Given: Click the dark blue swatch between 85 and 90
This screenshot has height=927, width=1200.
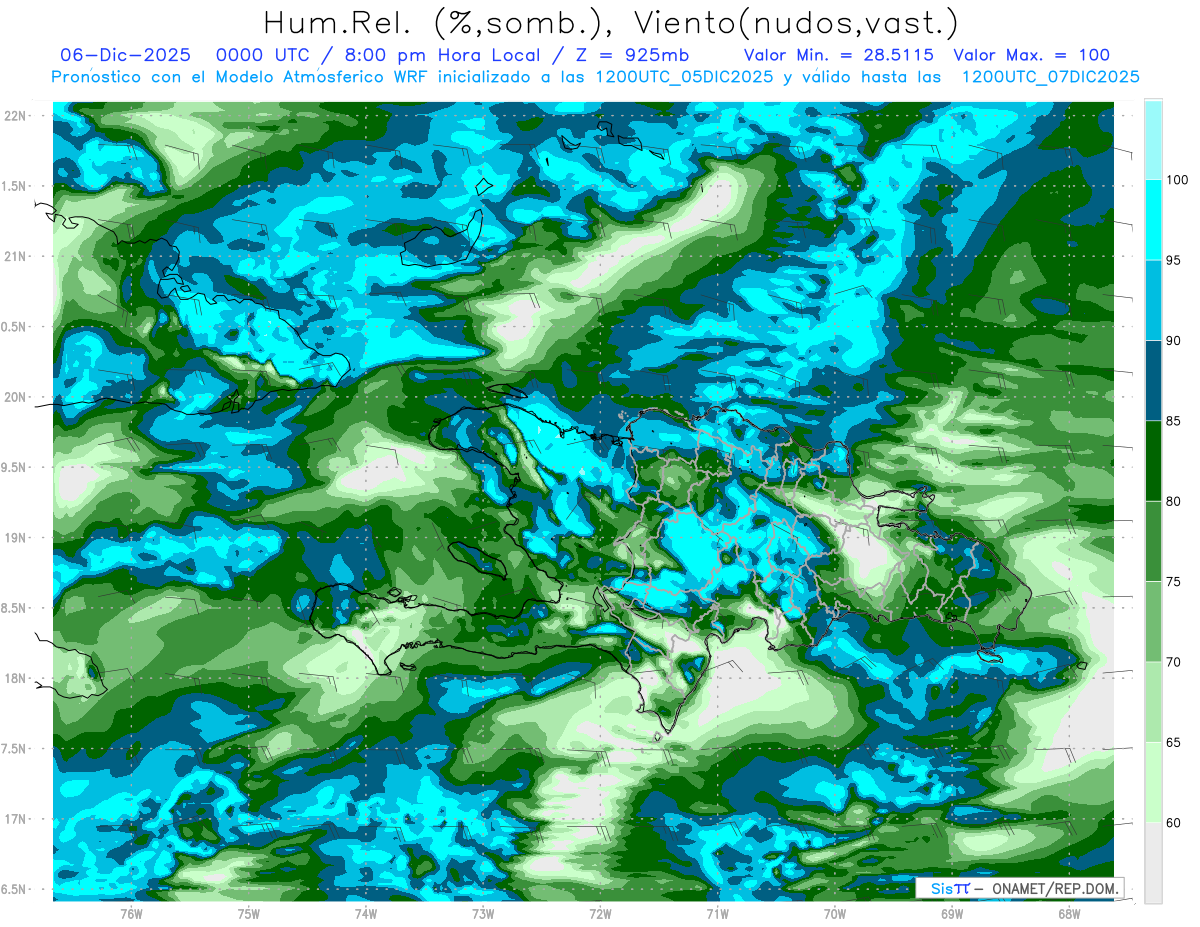Looking at the screenshot, I should pyautogui.click(x=1153, y=380).
